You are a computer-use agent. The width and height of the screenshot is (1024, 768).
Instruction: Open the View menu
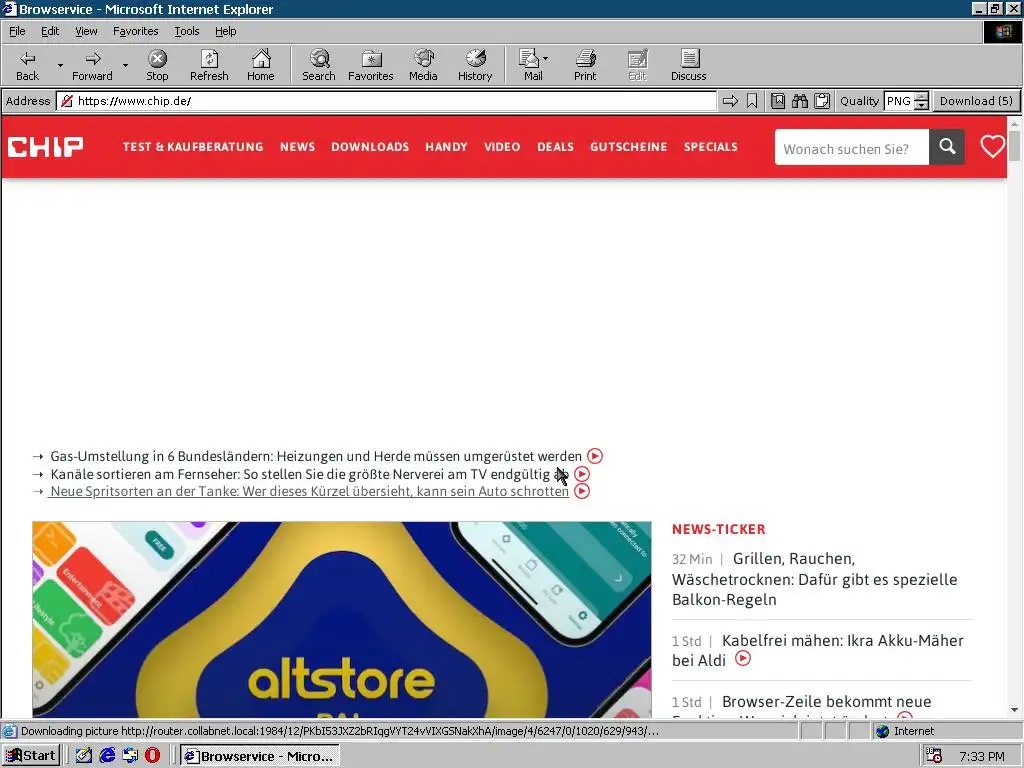86,31
